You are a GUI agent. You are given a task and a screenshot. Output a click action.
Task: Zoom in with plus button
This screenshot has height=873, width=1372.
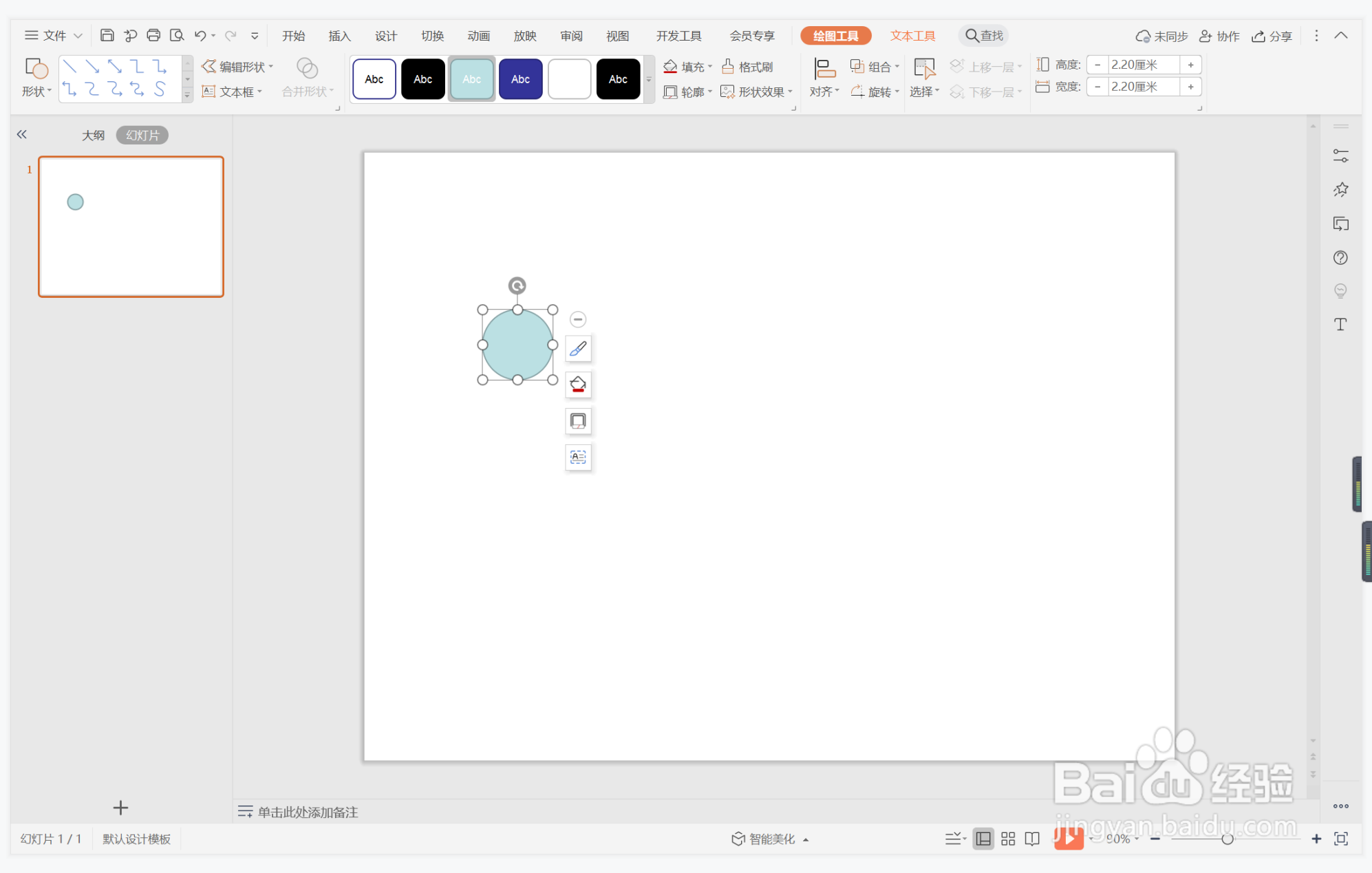point(1316,839)
